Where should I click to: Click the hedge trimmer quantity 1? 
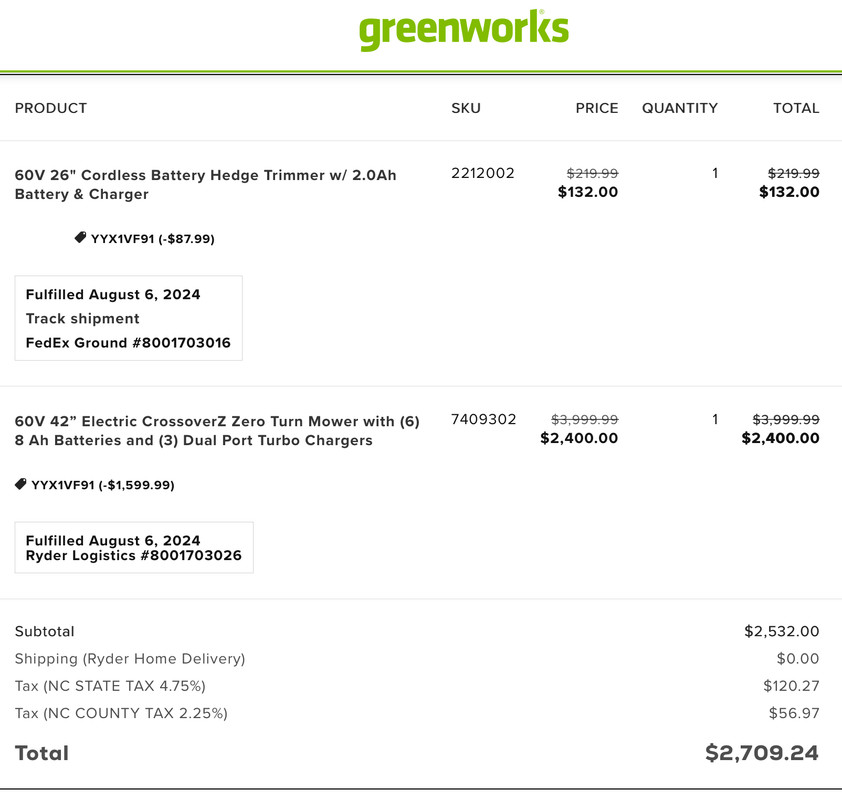point(715,173)
